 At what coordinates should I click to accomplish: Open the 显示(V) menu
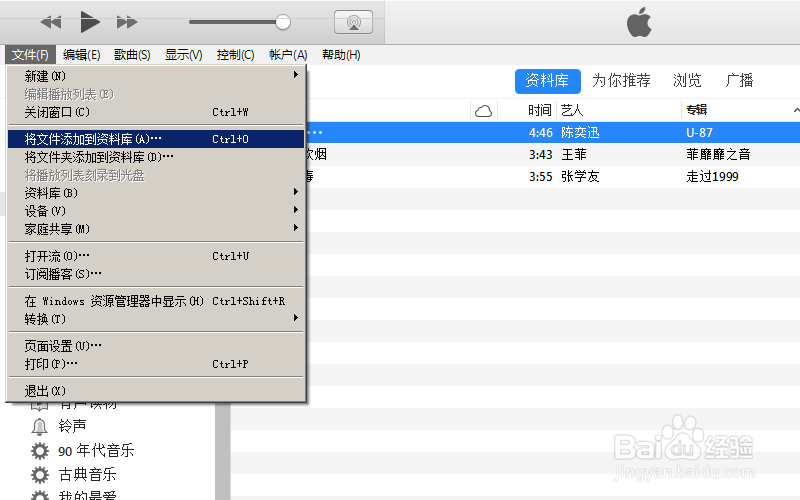click(x=184, y=55)
